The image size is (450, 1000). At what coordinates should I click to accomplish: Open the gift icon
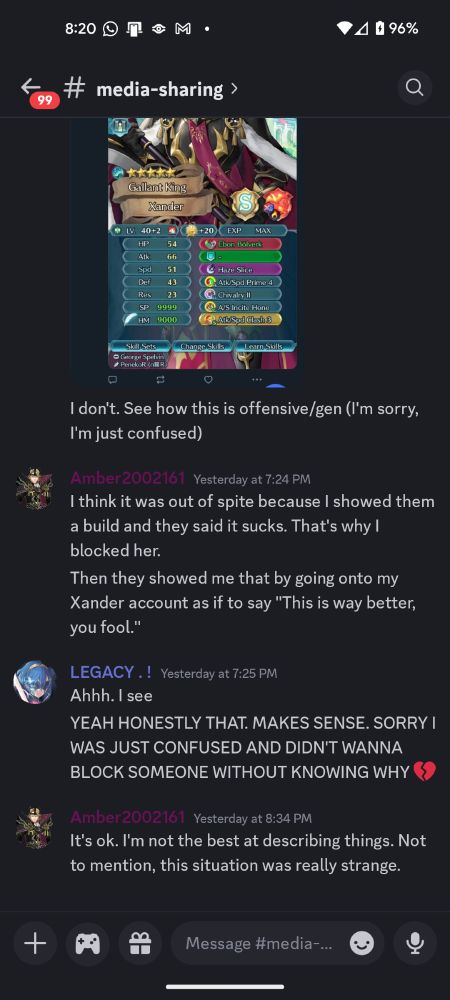coord(140,943)
